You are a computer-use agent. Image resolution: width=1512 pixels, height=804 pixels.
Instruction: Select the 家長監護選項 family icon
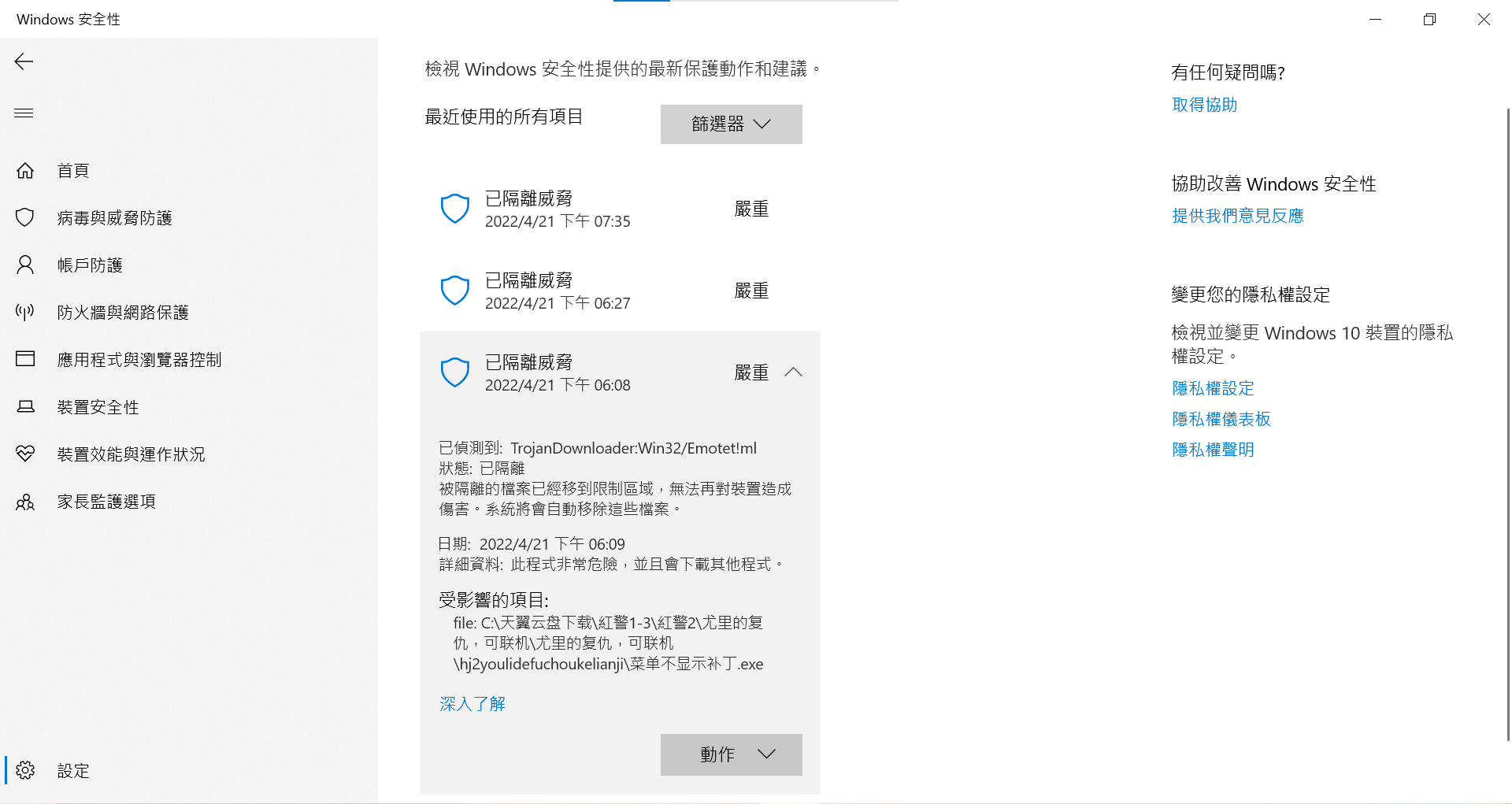point(25,502)
